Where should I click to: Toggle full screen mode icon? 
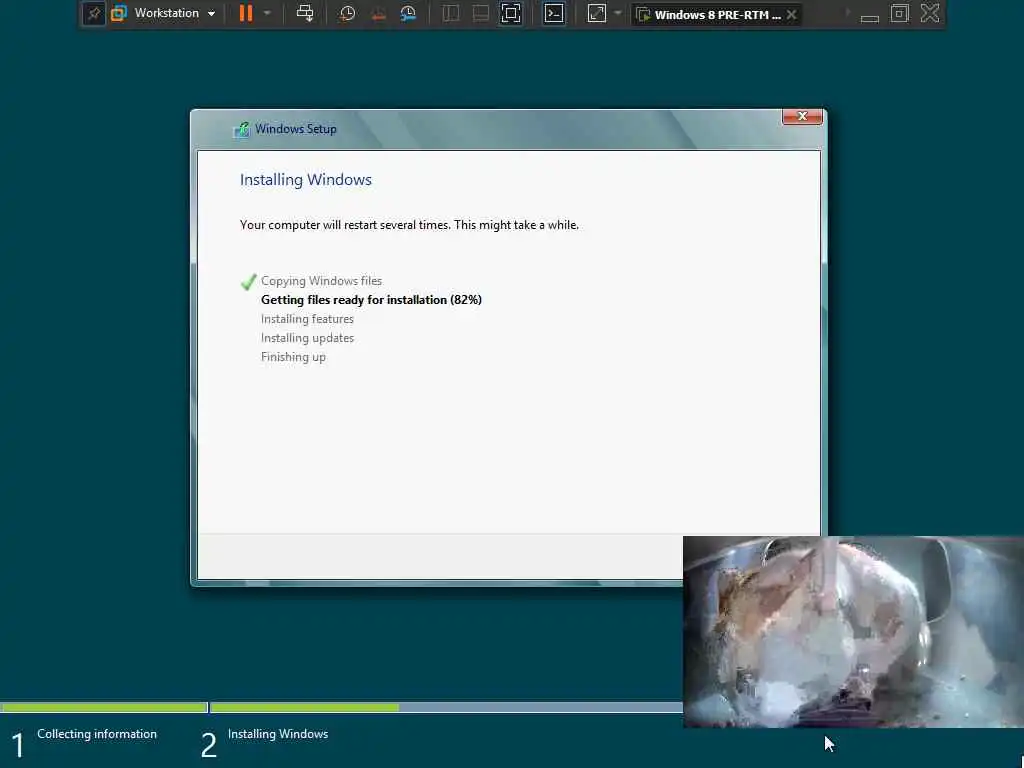click(511, 13)
